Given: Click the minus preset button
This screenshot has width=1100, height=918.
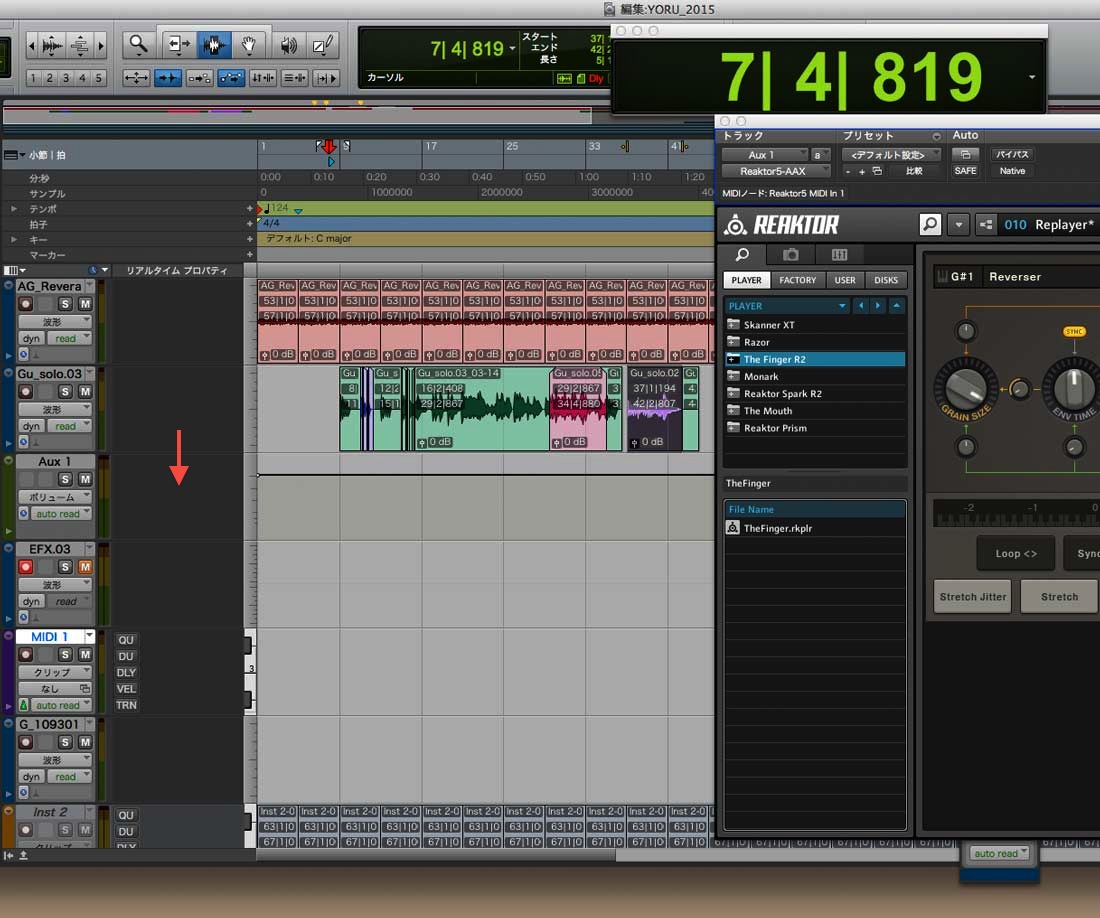Looking at the screenshot, I should point(848,171).
